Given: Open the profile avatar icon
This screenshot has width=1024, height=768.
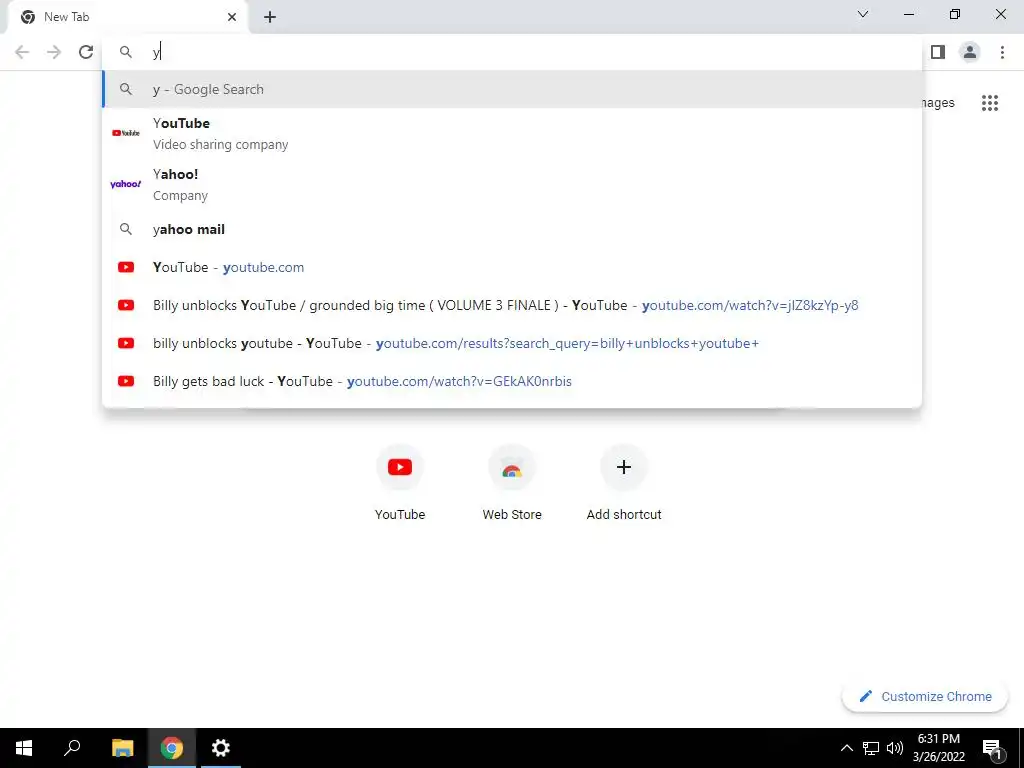Looking at the screenshot, I should 970,52.
